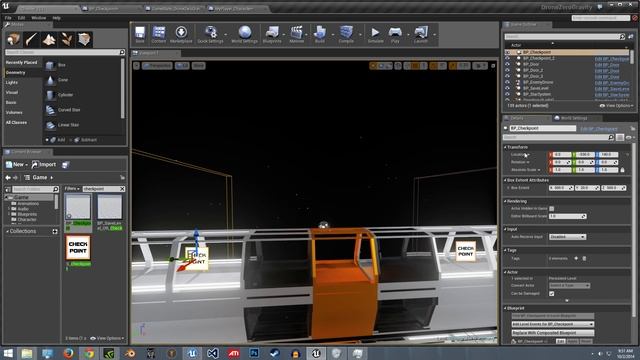Toggle the Can be Damaged checkbox
This screenshot has height=360, width=640.
552,293
